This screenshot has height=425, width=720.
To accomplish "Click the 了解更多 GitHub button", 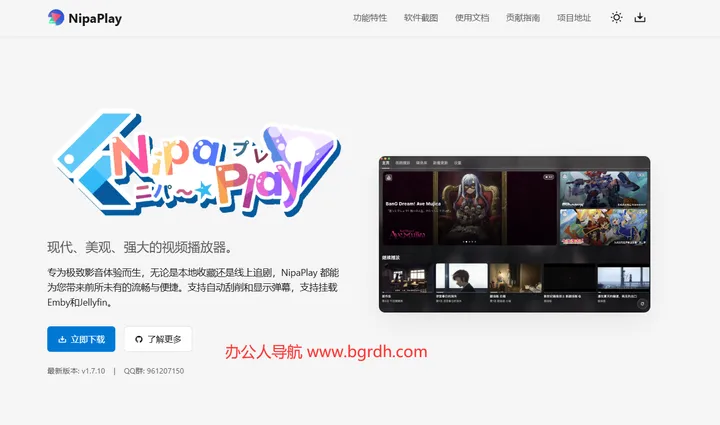I will click(x=158, y=339).
